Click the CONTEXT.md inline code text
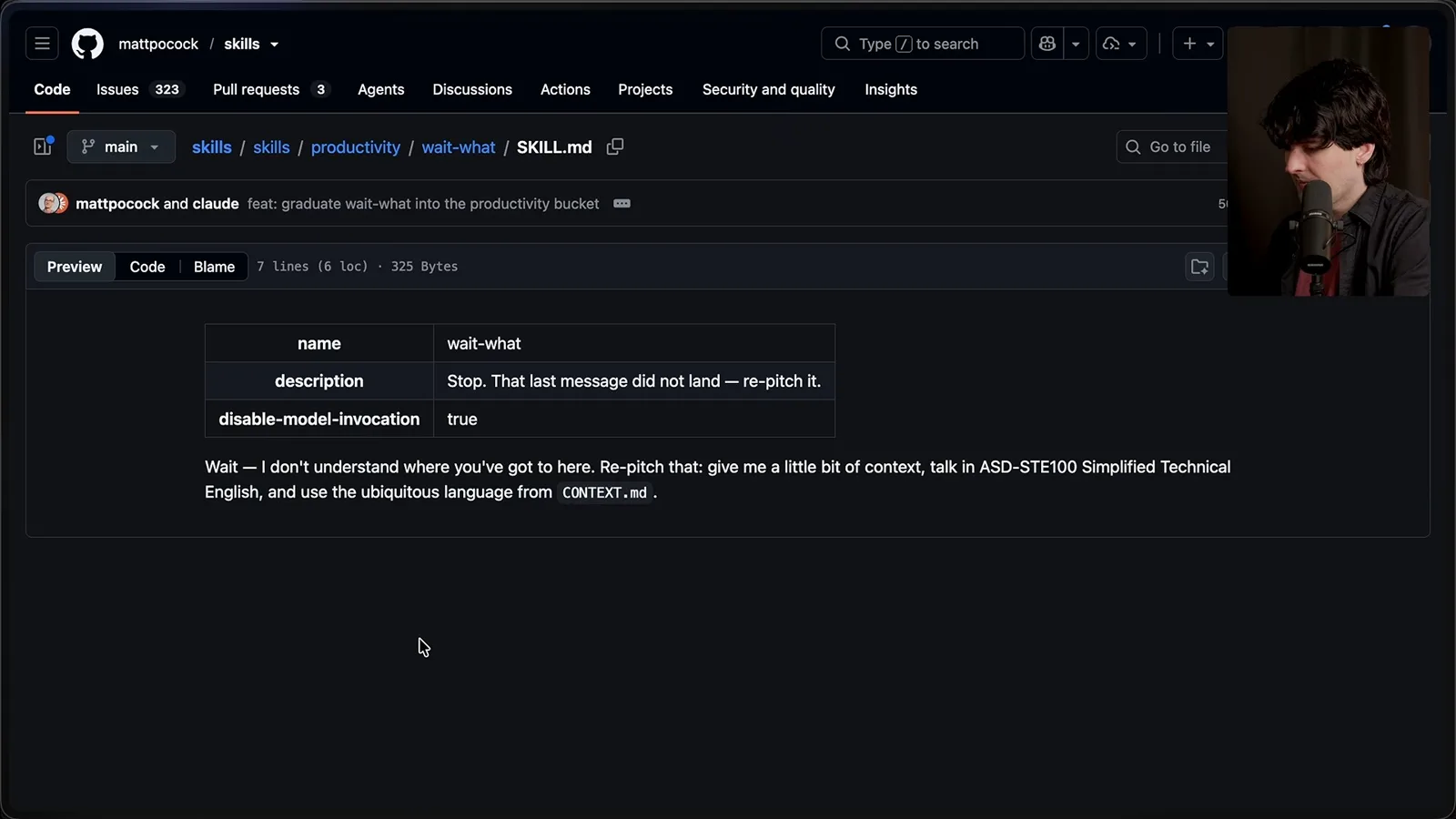Screen dimensions: 1456x819 click(604, 492)
